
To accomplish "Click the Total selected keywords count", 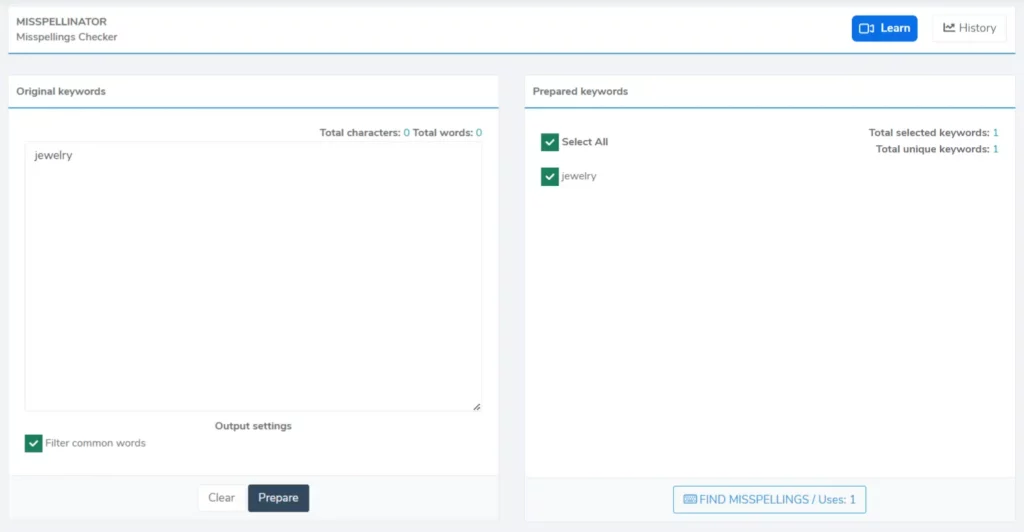I will click(x=995, y=132).
